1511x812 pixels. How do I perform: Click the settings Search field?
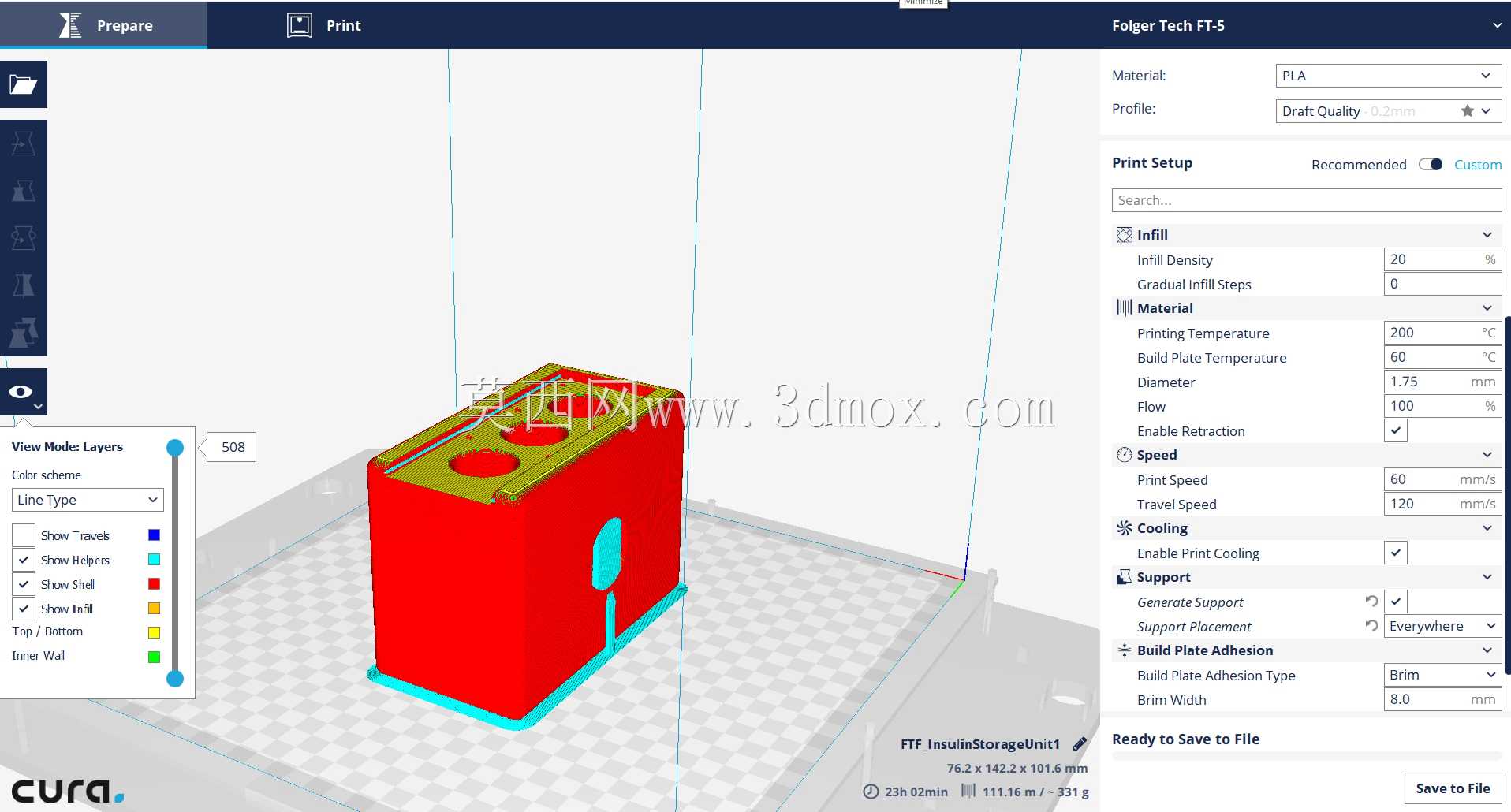point(1306,200)
